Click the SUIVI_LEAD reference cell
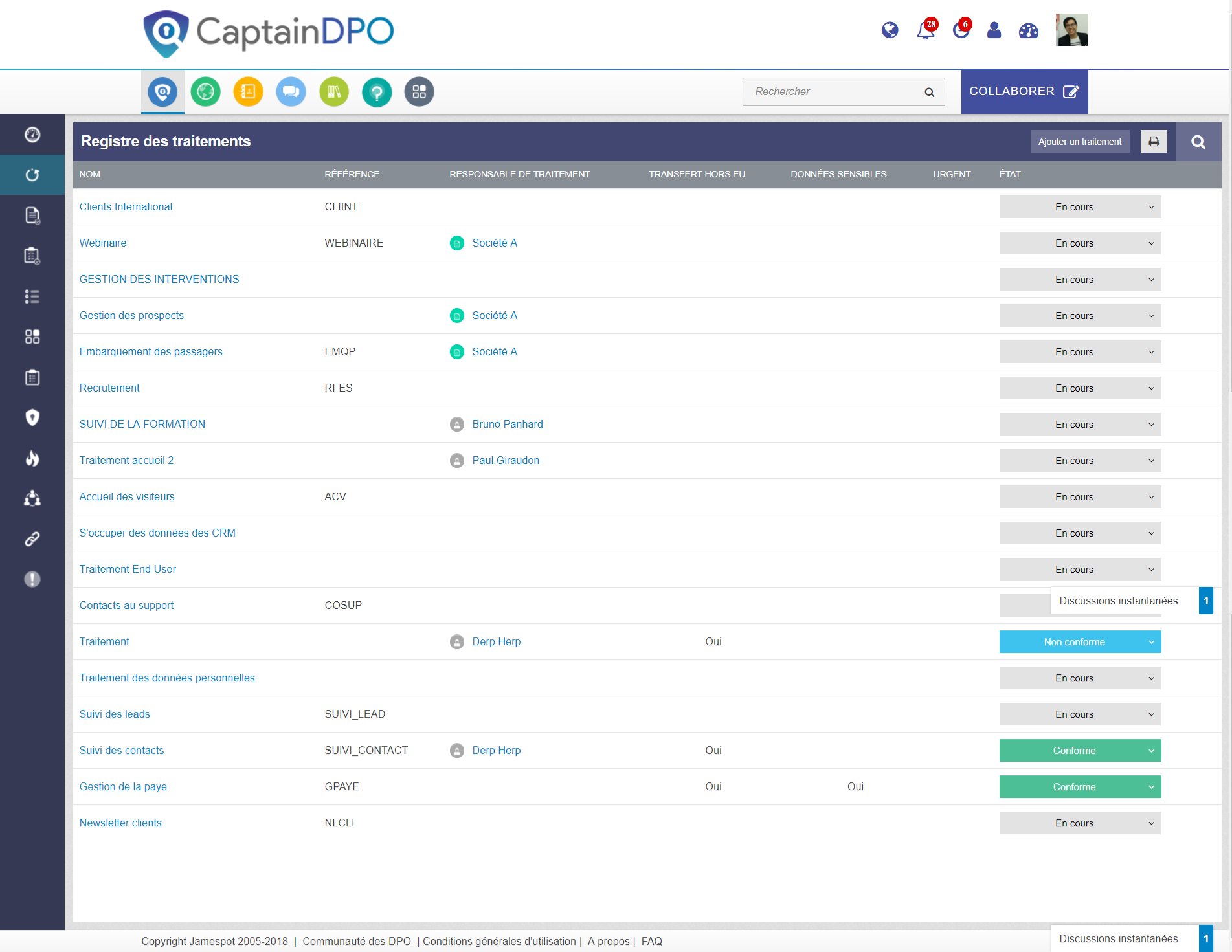This screenshot has width=1232, height=952. pos(355,714)
